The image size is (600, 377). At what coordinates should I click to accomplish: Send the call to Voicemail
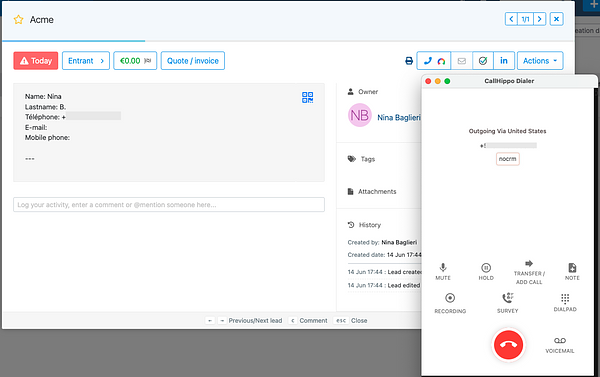(x=560, y=345)
